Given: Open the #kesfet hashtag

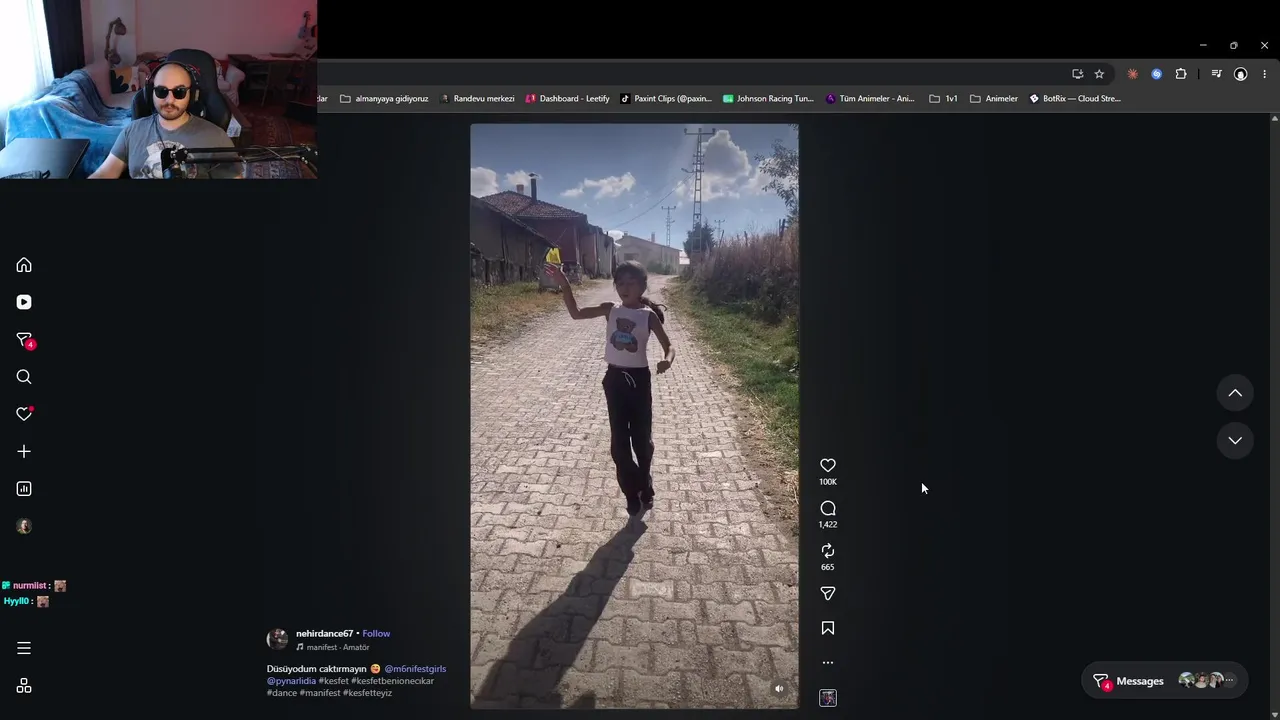Looking at the screenshot, I should pyautogui.click(x=333, y=681).
